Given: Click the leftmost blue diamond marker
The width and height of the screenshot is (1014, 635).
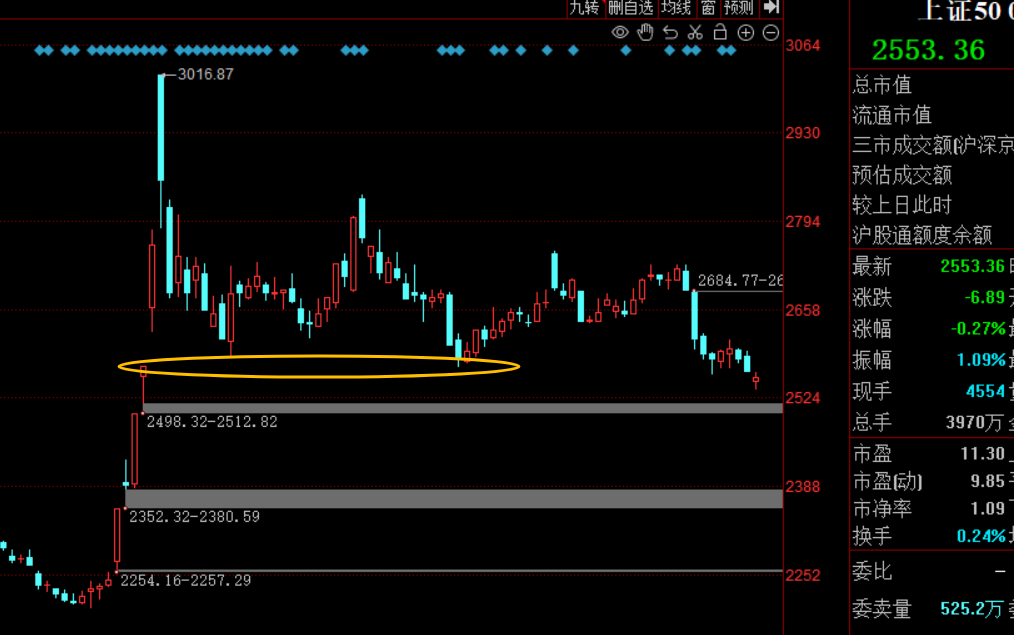Looking at the screenshot, I should (39, 49).
